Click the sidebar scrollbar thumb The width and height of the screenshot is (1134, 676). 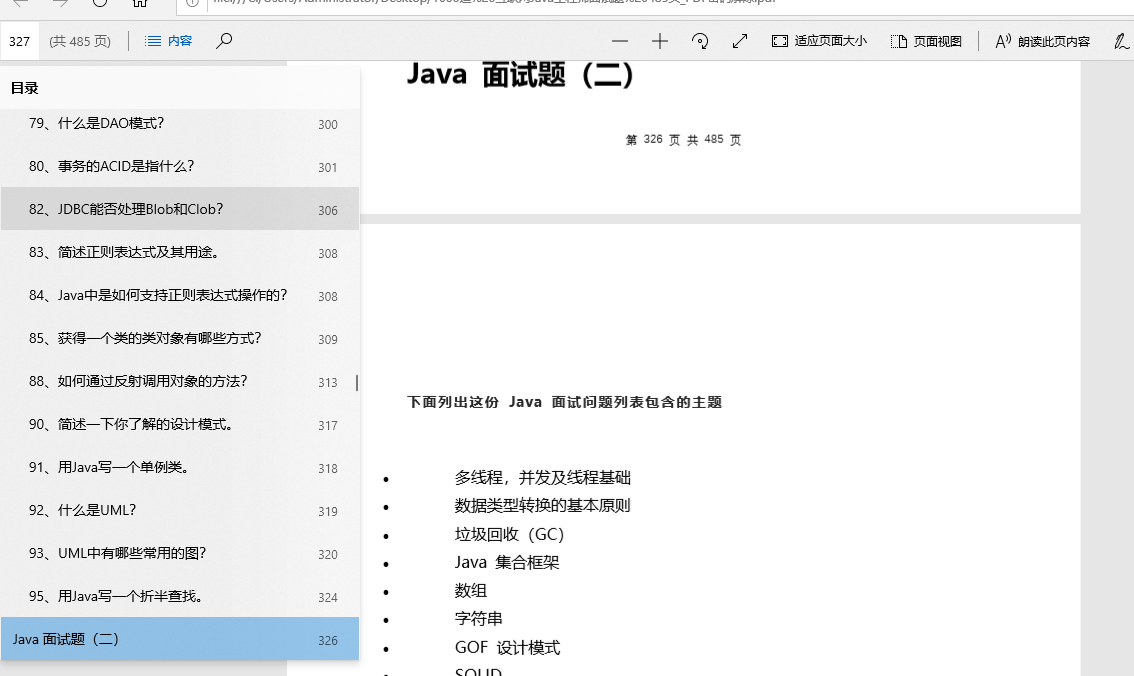[x=356, y=383]
